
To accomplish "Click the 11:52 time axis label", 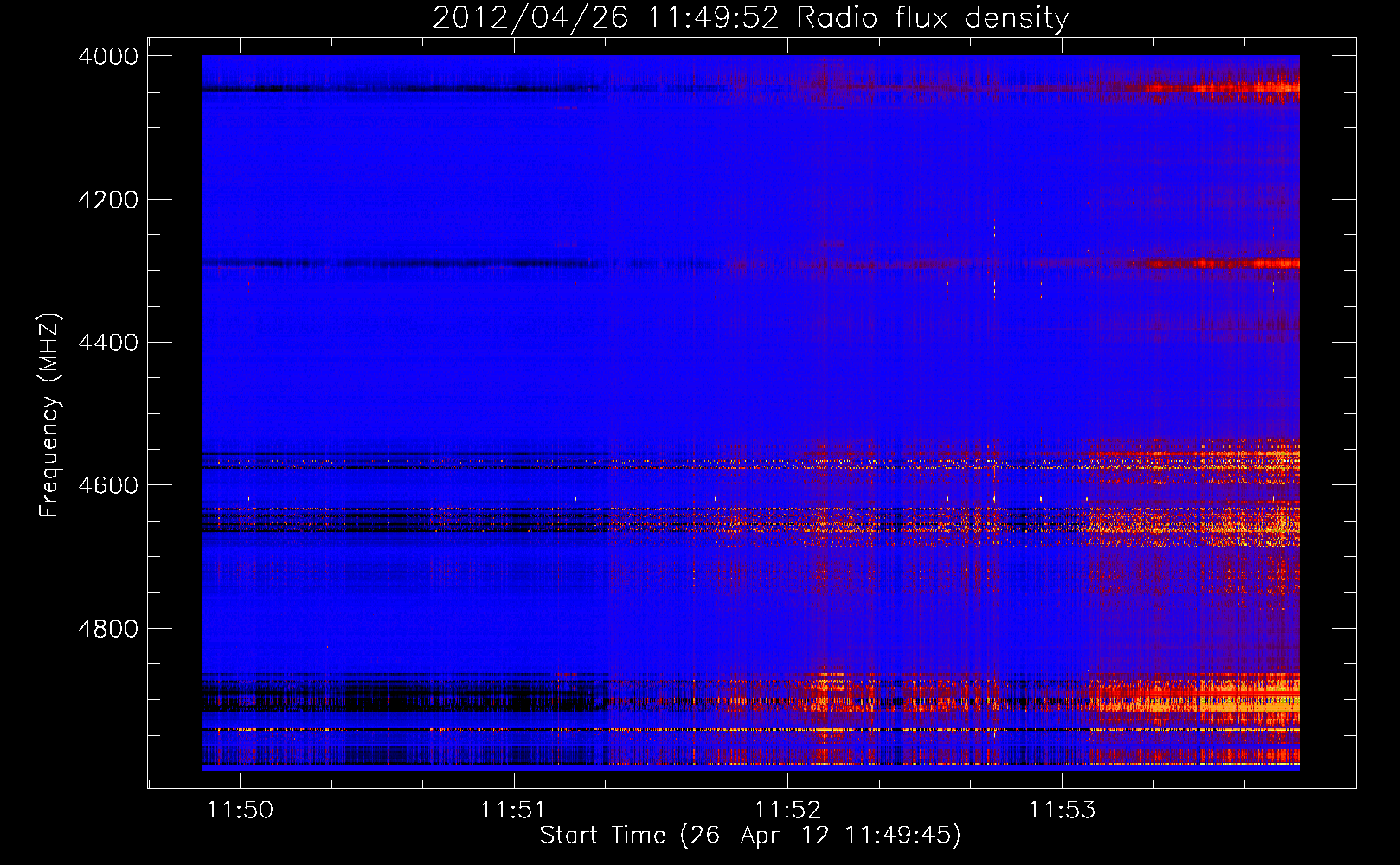I will 787,810.
